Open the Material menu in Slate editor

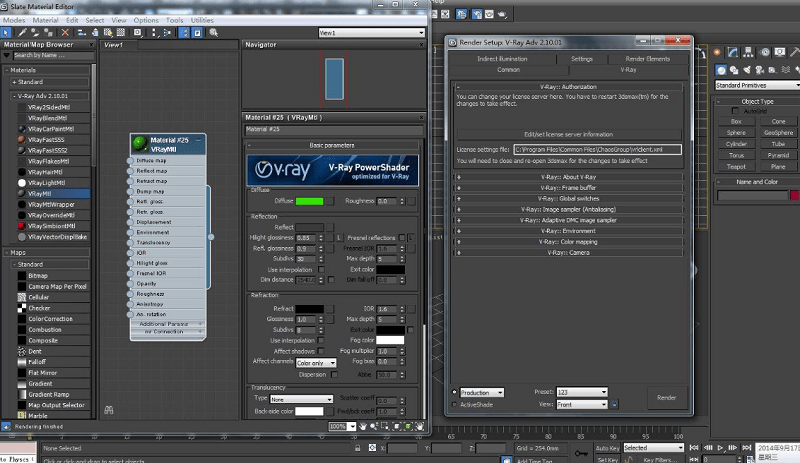(45, 20)
